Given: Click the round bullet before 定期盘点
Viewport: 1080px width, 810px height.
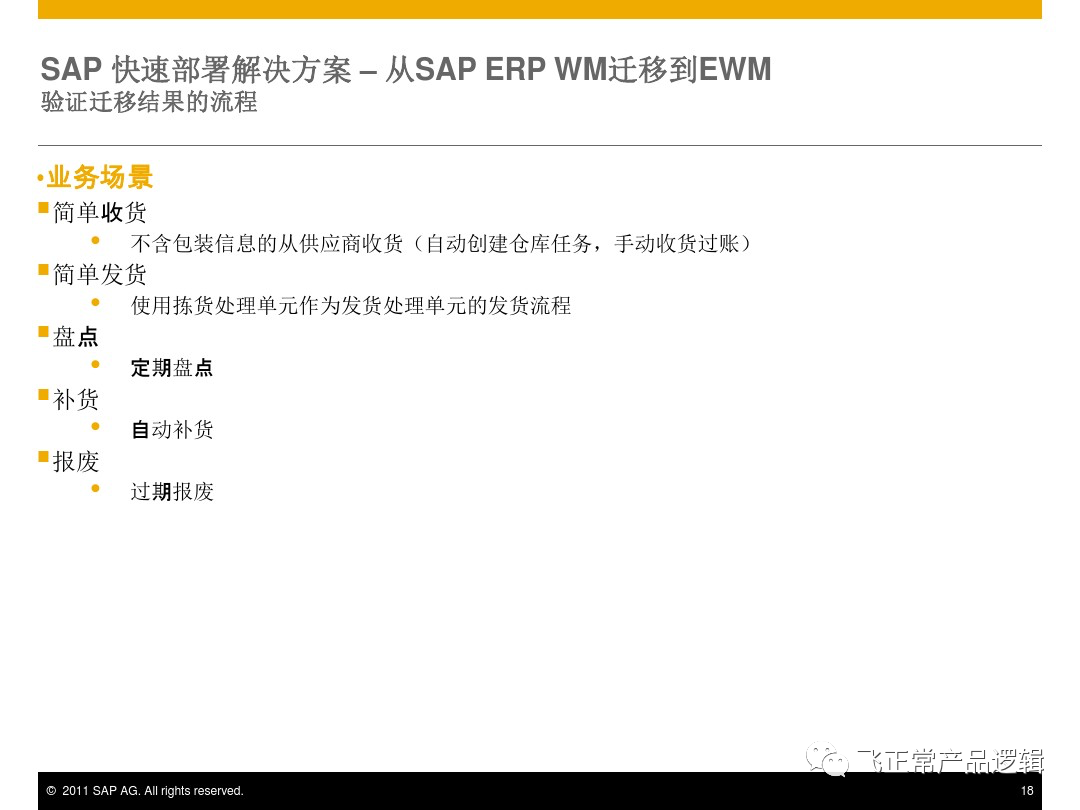Looking at the screenshot, I should (x=95, y=362).
